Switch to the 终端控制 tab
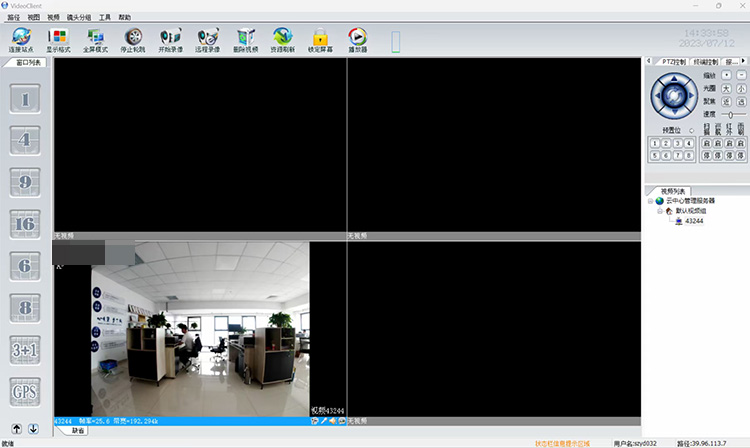 click(706, 61)
